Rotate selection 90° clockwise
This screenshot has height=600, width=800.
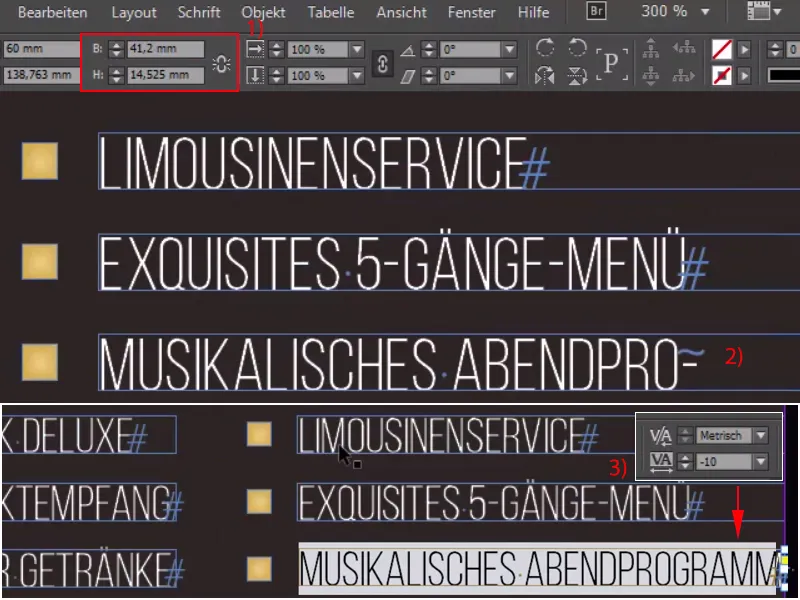pyautogui.click(x=545, y=48)
